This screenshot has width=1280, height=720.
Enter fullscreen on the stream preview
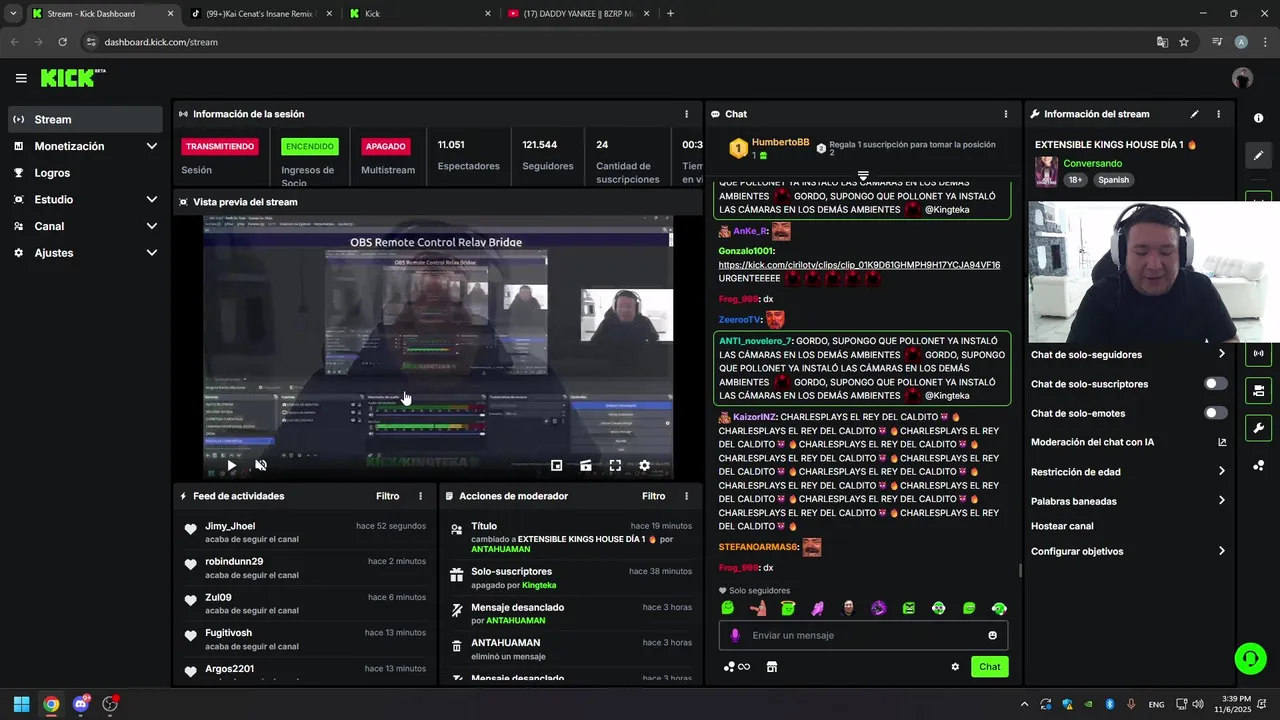[x=615, y=465]
